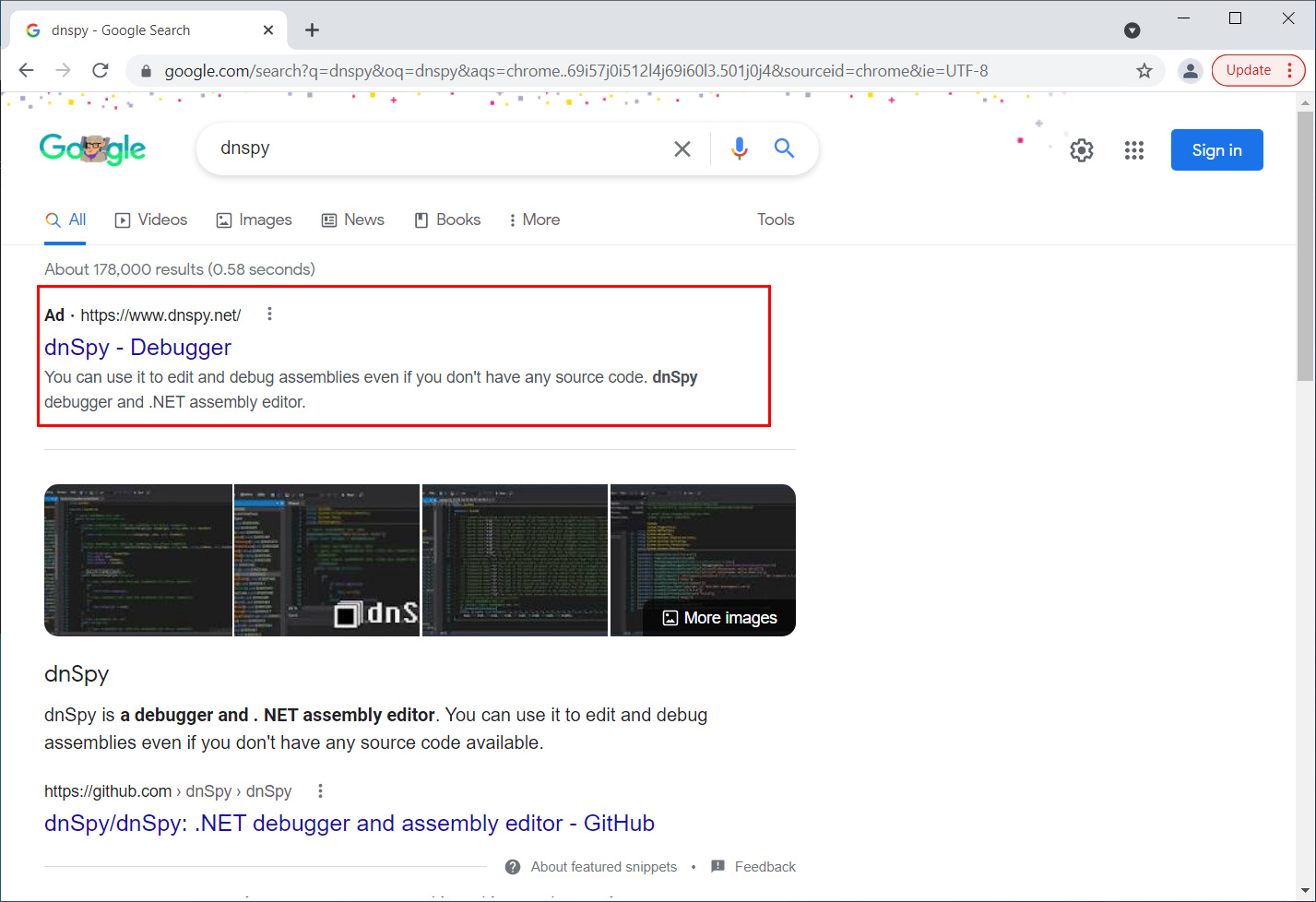Switch to the Images tab

(254, 220)
